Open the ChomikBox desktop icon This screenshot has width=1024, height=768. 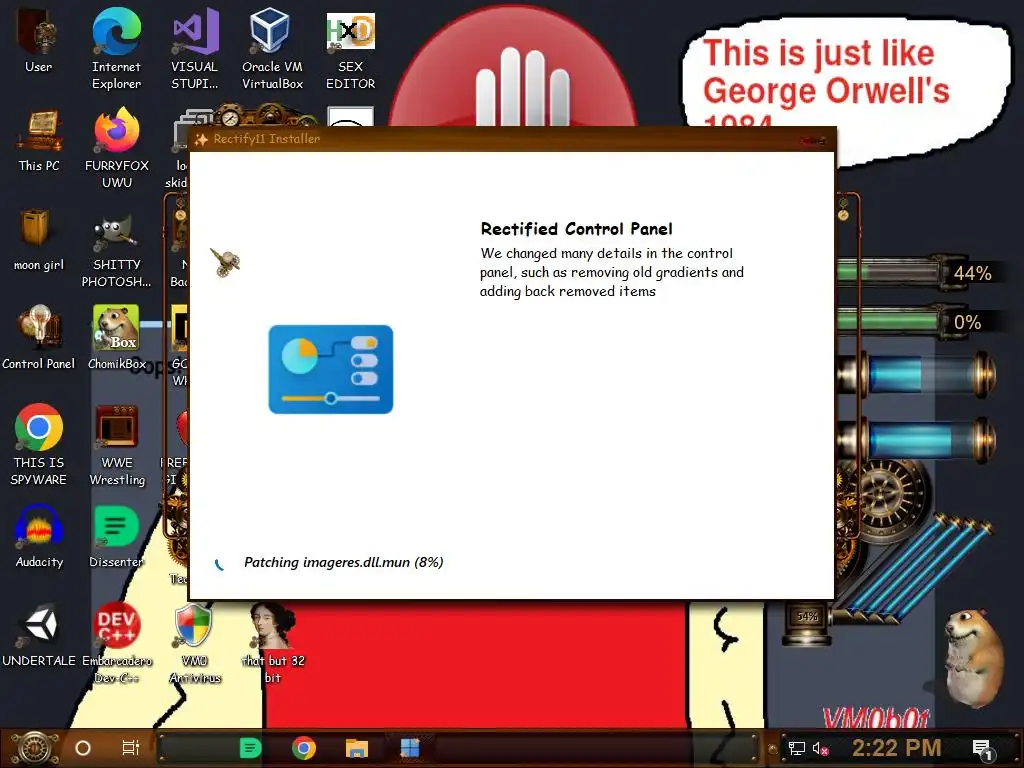click(117, 337)
